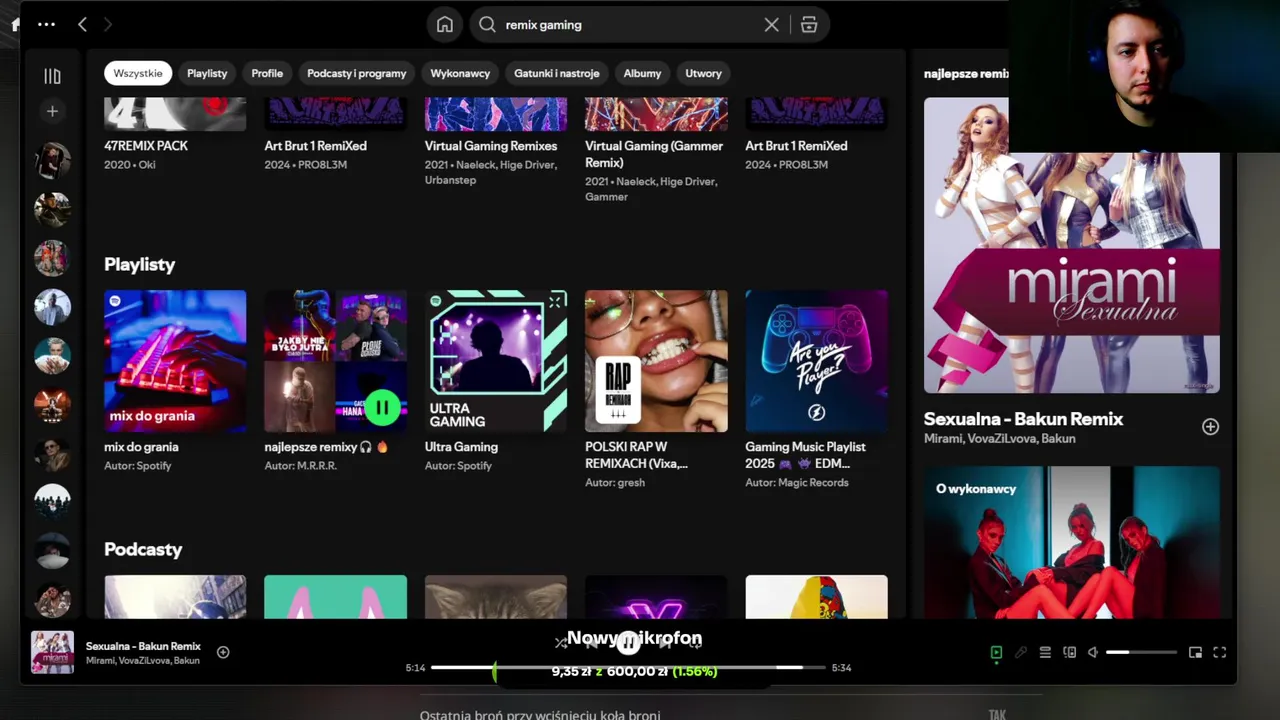Open the Playlisty section heading
Screen dimensions: 1280x720
(x=139, y=265)
